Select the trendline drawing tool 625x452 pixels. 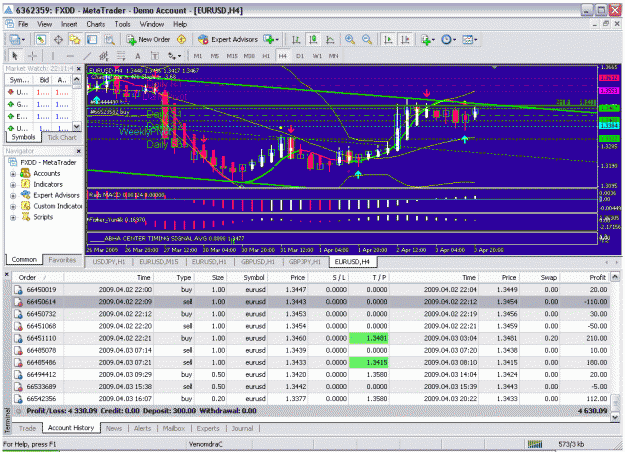click(x=87, y=56)
